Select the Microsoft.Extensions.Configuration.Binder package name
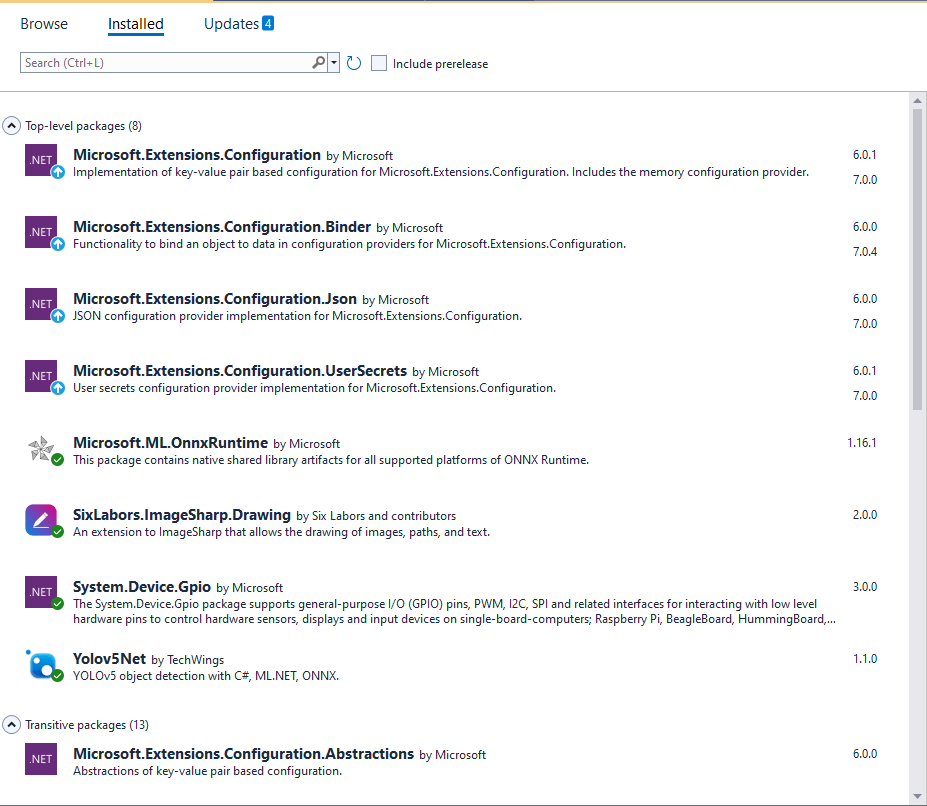Screen dimensions: 927x806 click(x=222, y=227)
